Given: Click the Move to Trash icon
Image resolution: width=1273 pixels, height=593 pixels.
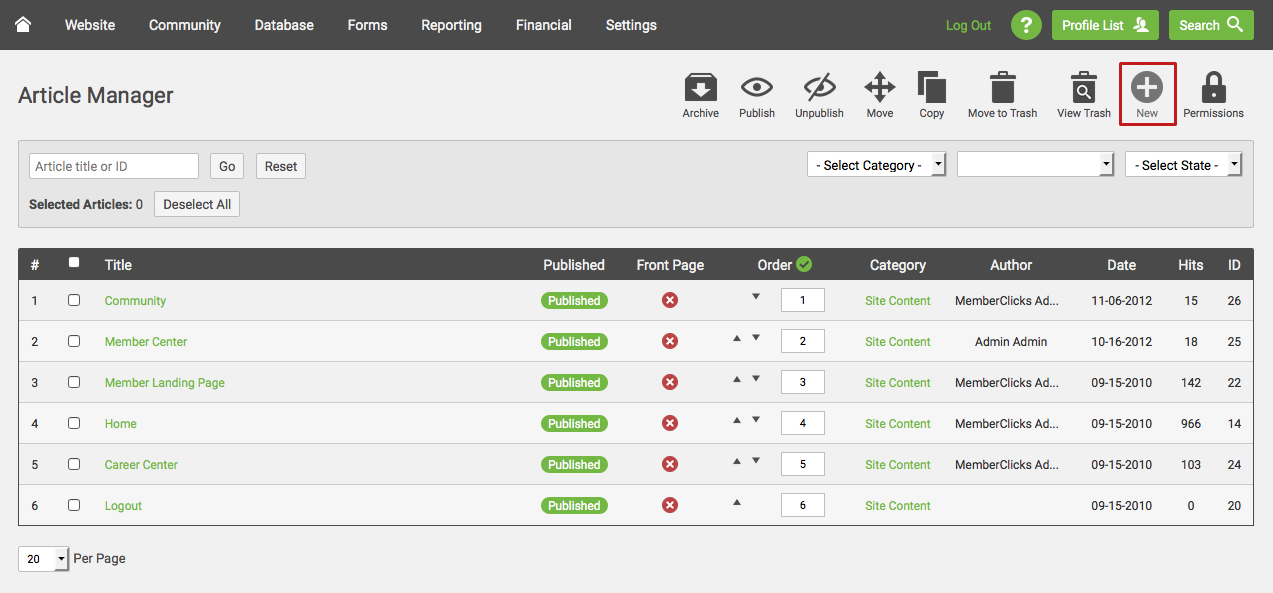Looking at the screenshot, I should click(1002, 88).
